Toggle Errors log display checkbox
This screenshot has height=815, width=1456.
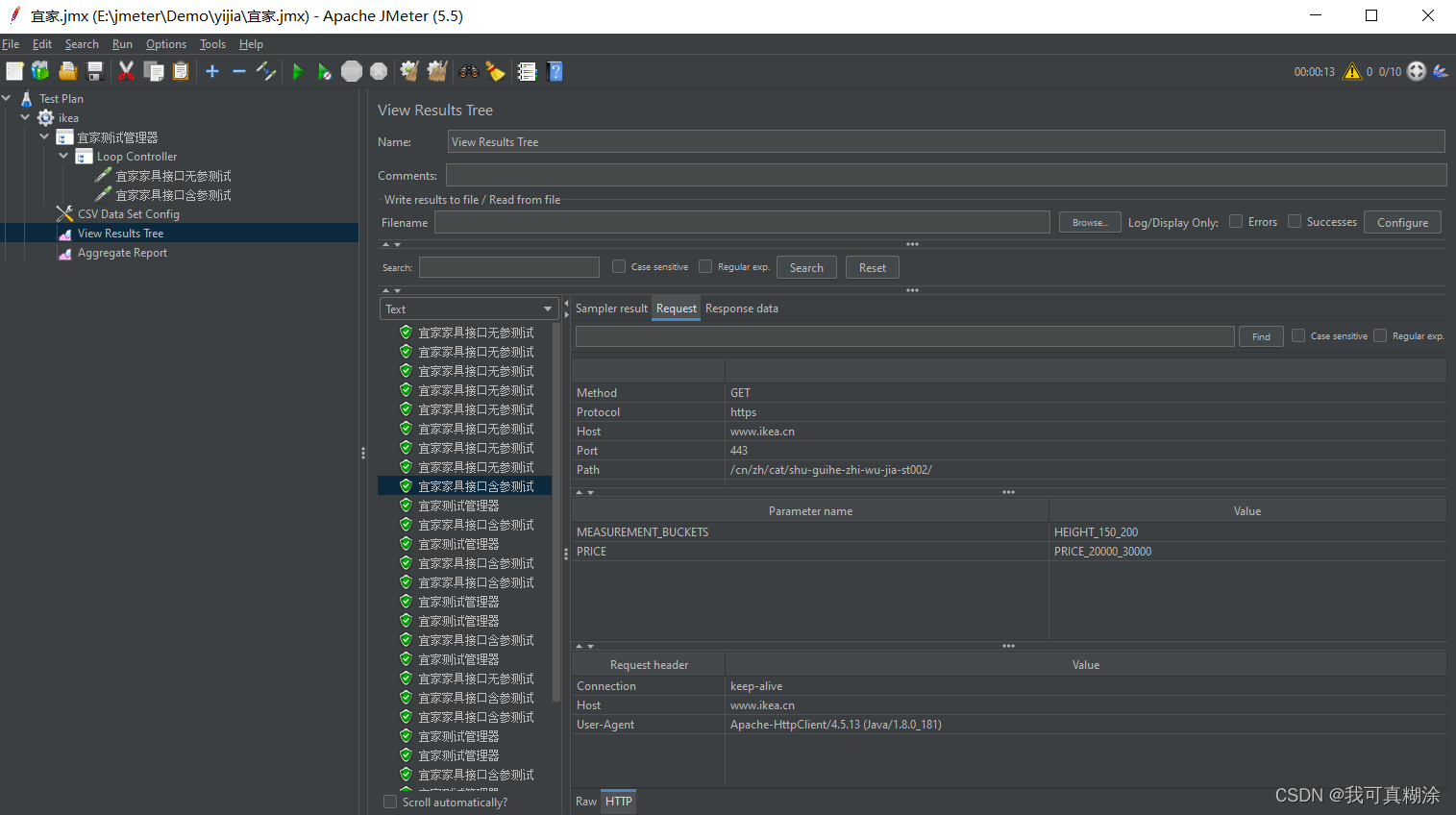pos(1236,221)
